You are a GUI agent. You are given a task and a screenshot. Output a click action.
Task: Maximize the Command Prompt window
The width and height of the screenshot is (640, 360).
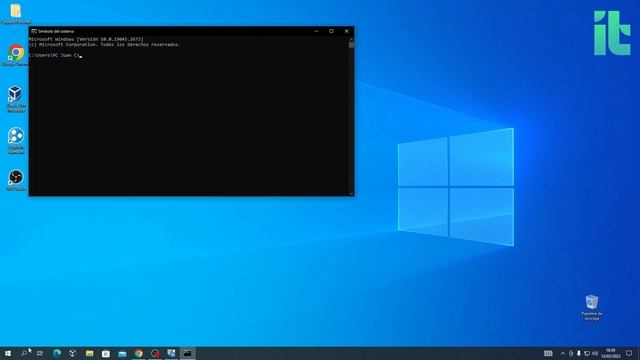[x=331, y=31]
